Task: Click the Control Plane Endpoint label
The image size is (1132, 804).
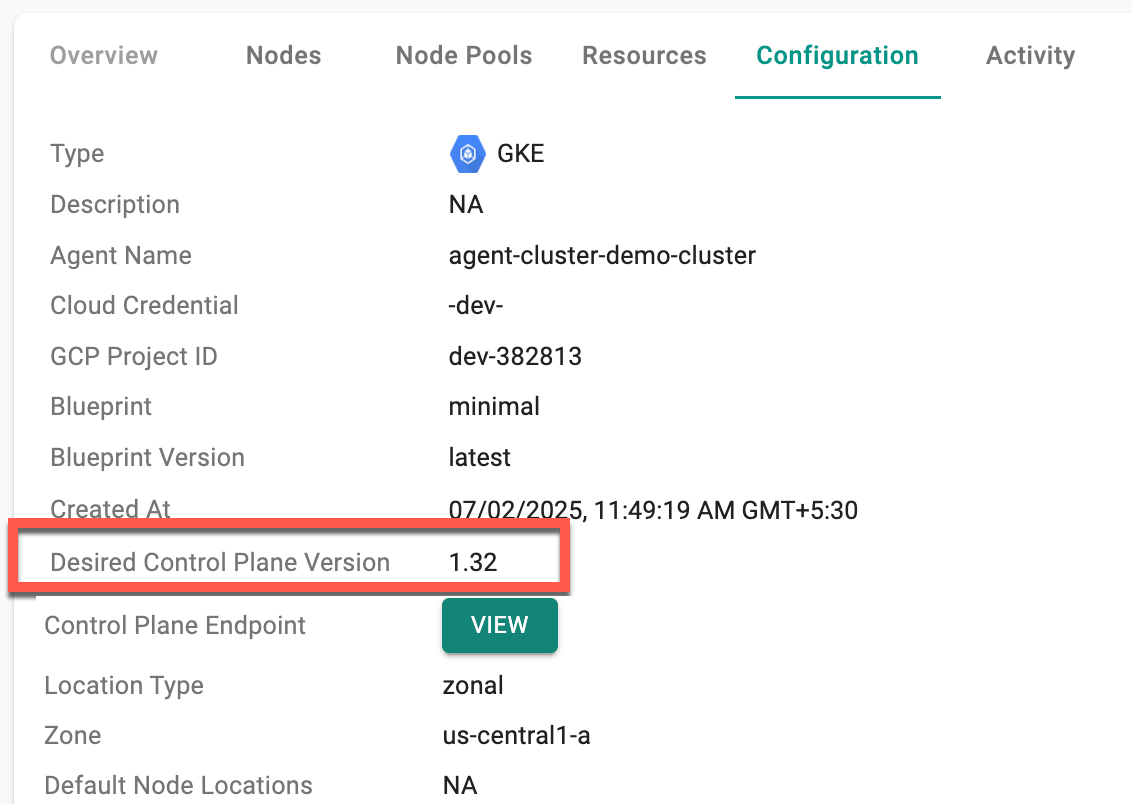Action: [x=175, y=626]
